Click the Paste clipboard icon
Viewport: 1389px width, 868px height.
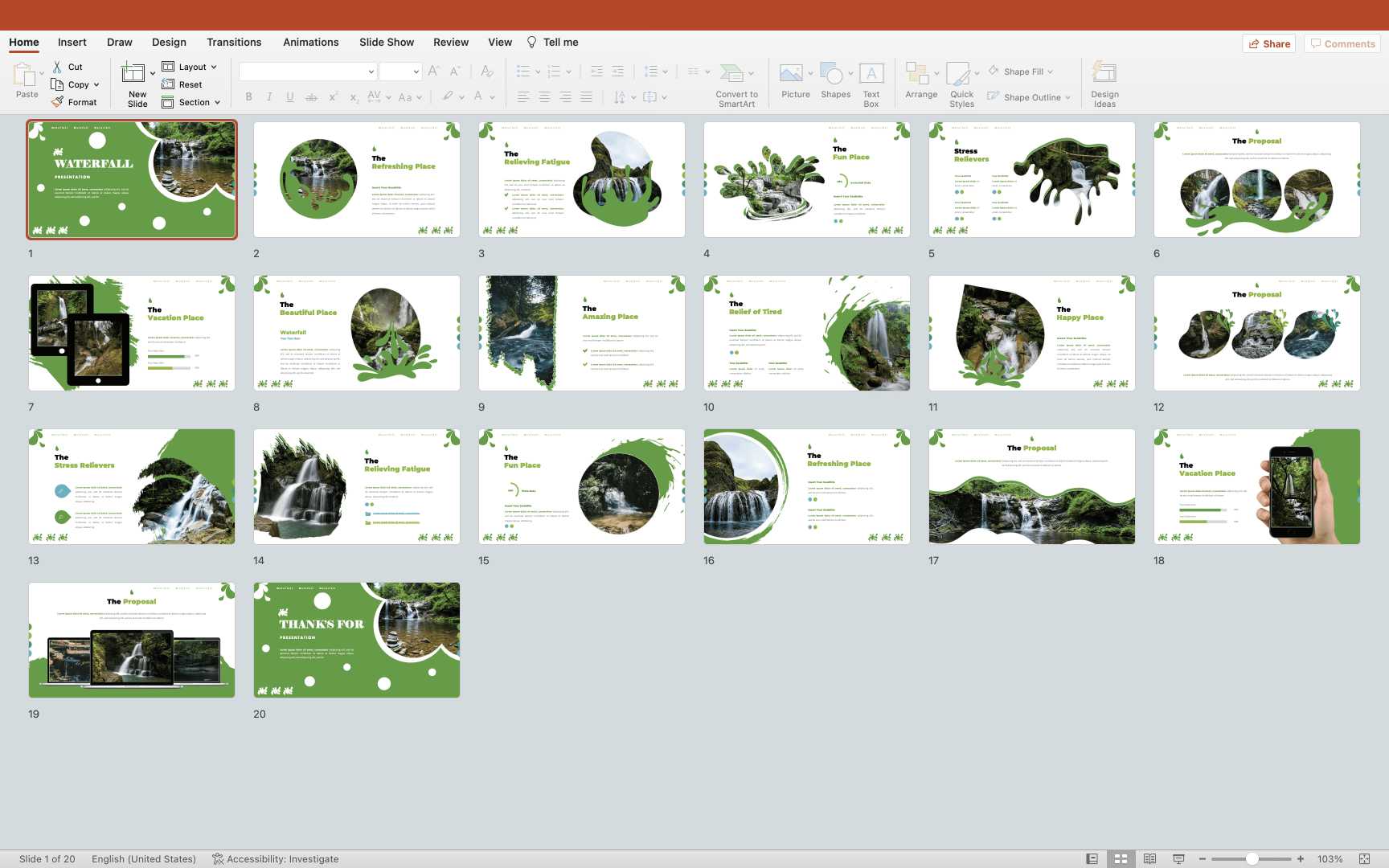(24, 76)
